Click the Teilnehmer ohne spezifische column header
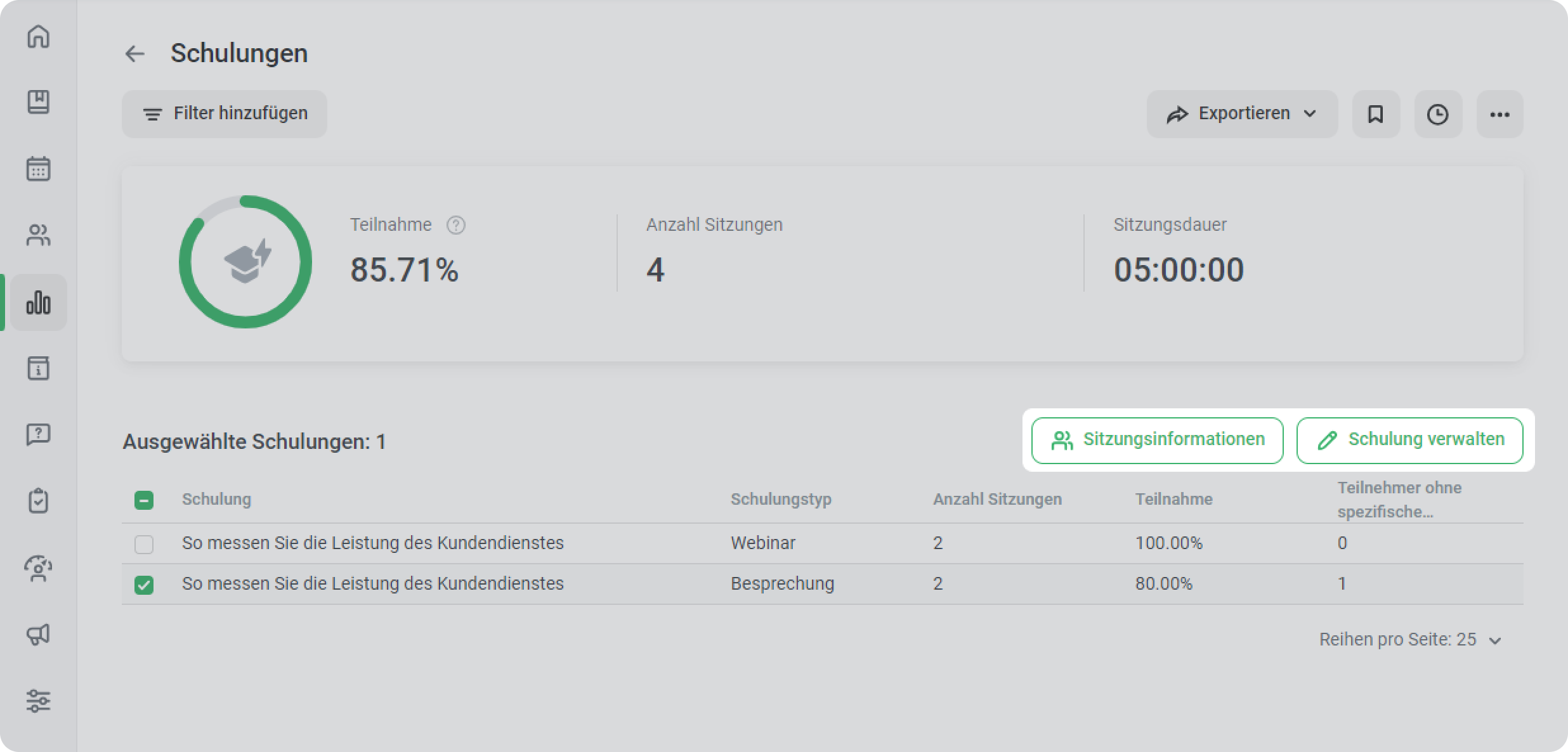 coord(1399,500)
